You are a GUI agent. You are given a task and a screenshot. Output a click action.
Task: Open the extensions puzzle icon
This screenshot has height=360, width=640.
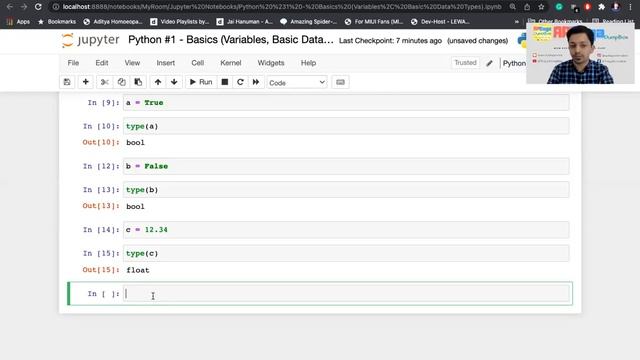pos(602,7)
